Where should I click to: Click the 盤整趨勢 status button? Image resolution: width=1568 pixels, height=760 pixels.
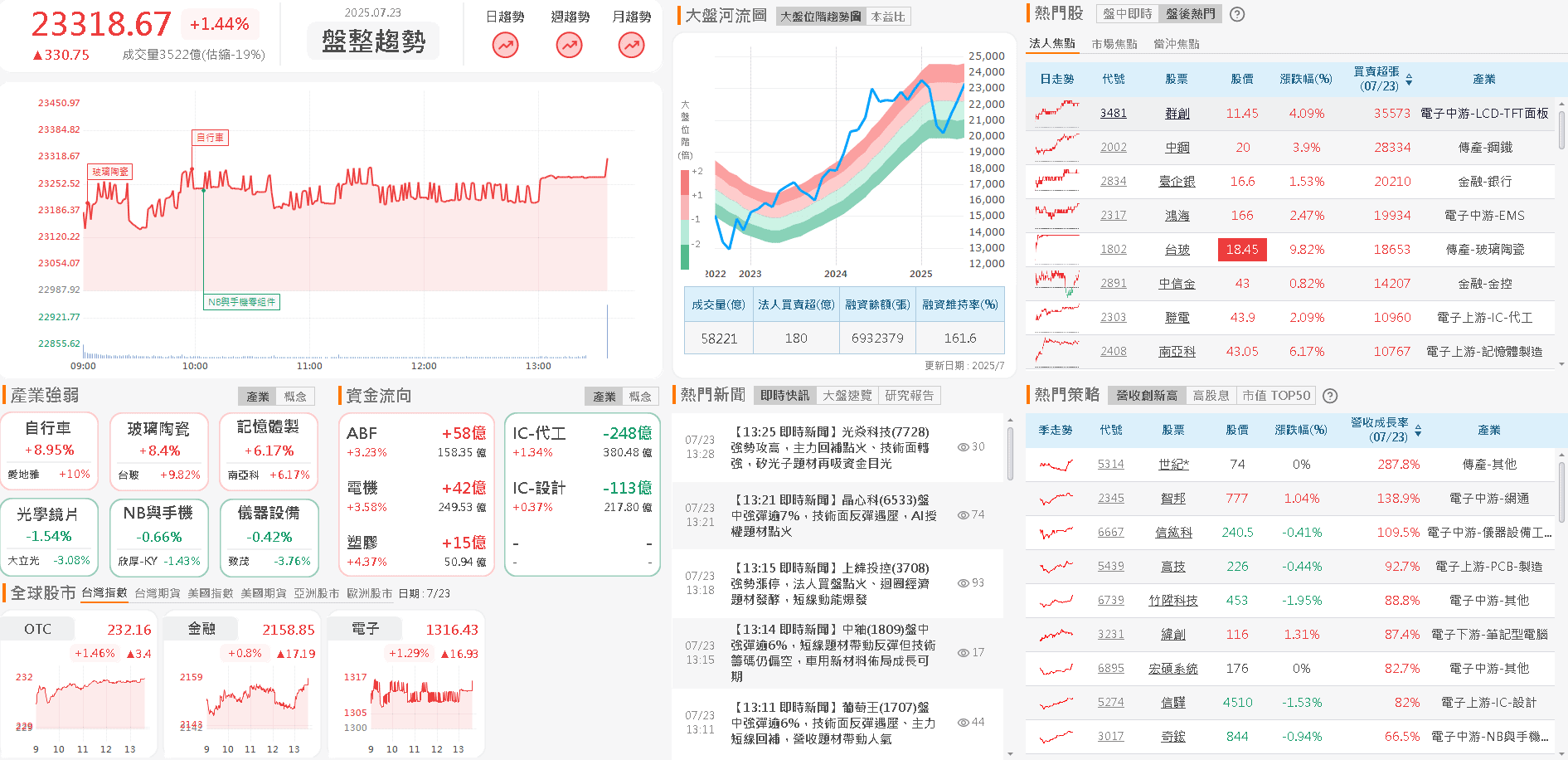pos(373,41)
